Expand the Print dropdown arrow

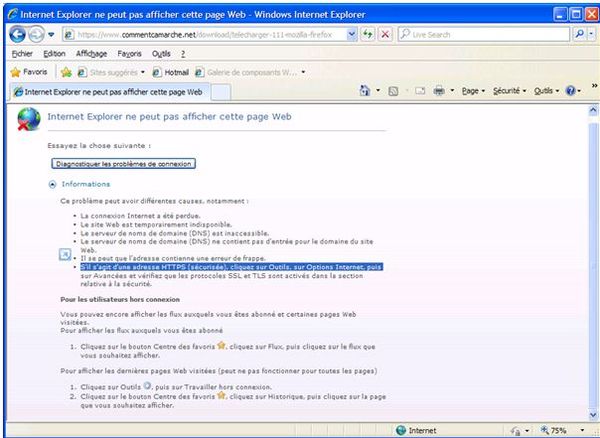click(x=452, y=91)
